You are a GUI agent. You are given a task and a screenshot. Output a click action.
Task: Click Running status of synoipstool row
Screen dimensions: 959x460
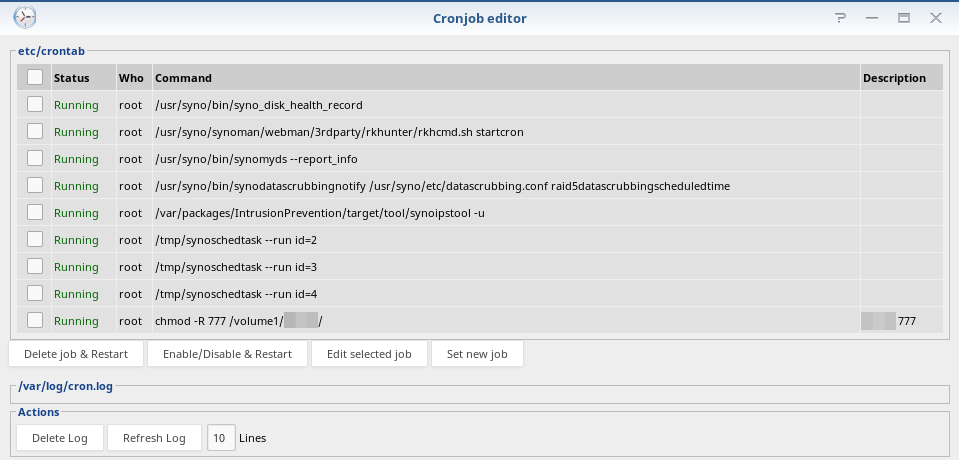[x=76, y=213]
